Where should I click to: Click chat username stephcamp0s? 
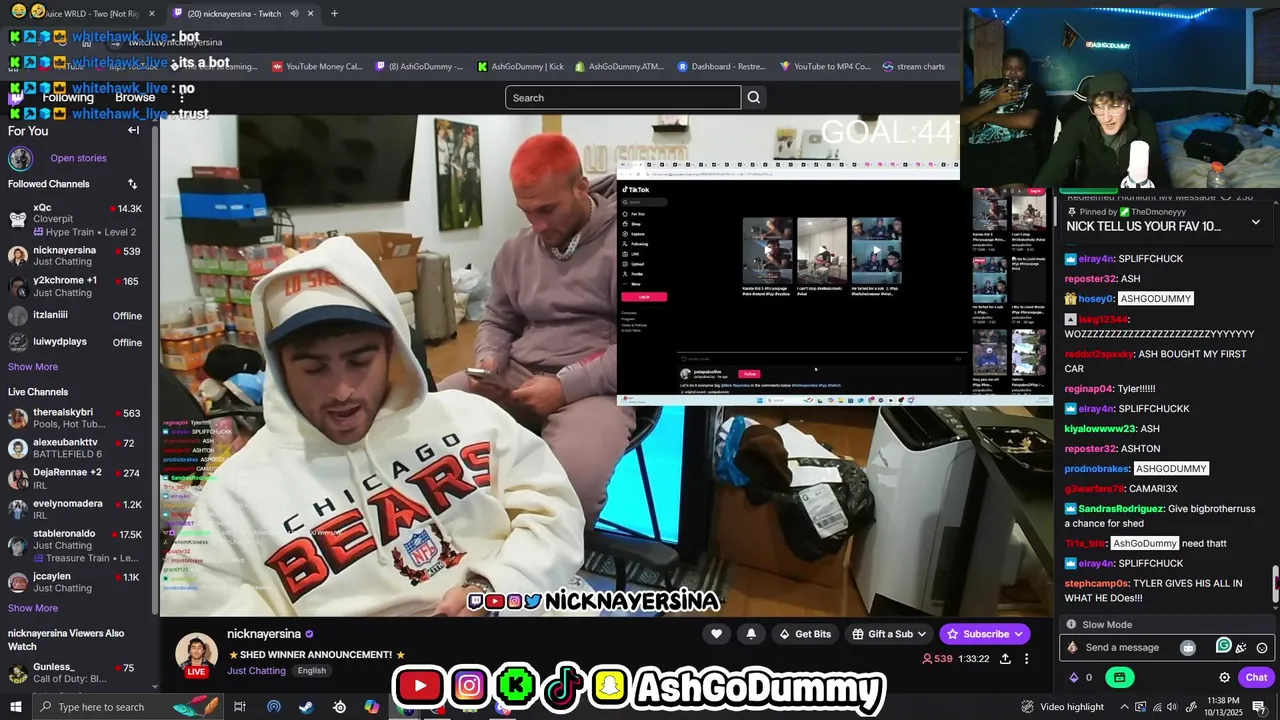(x=1096, y=583)
